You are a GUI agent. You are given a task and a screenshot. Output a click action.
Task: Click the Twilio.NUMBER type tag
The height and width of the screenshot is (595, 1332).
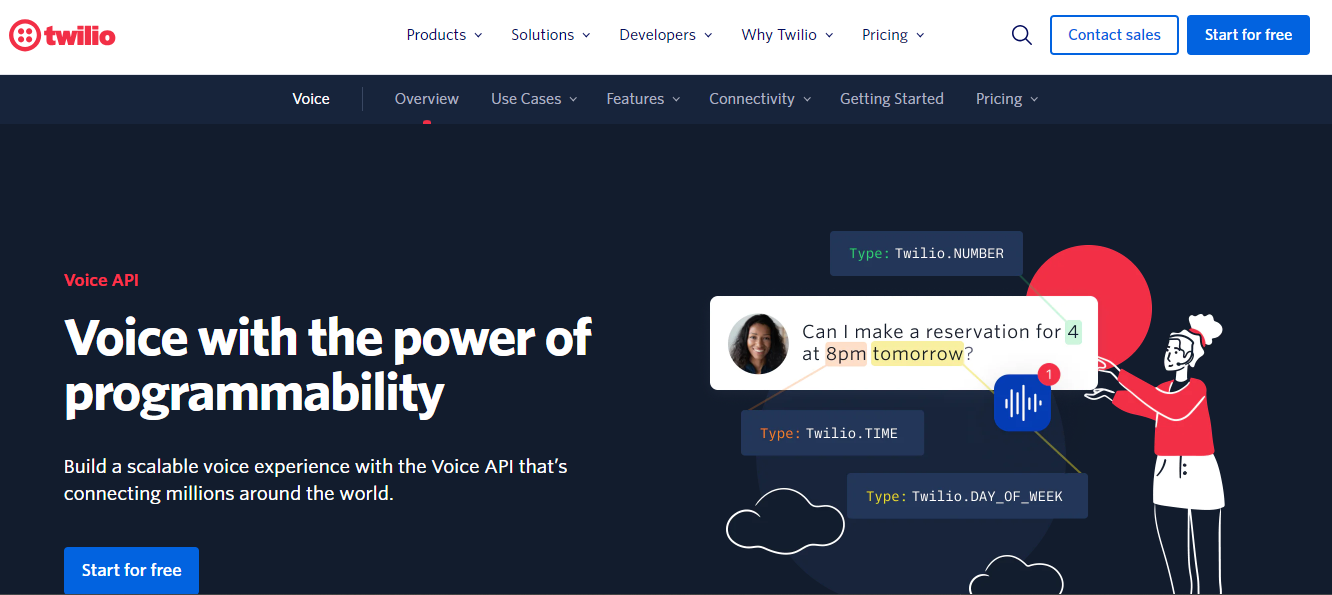pyautogui.click(x=926, y=254)
